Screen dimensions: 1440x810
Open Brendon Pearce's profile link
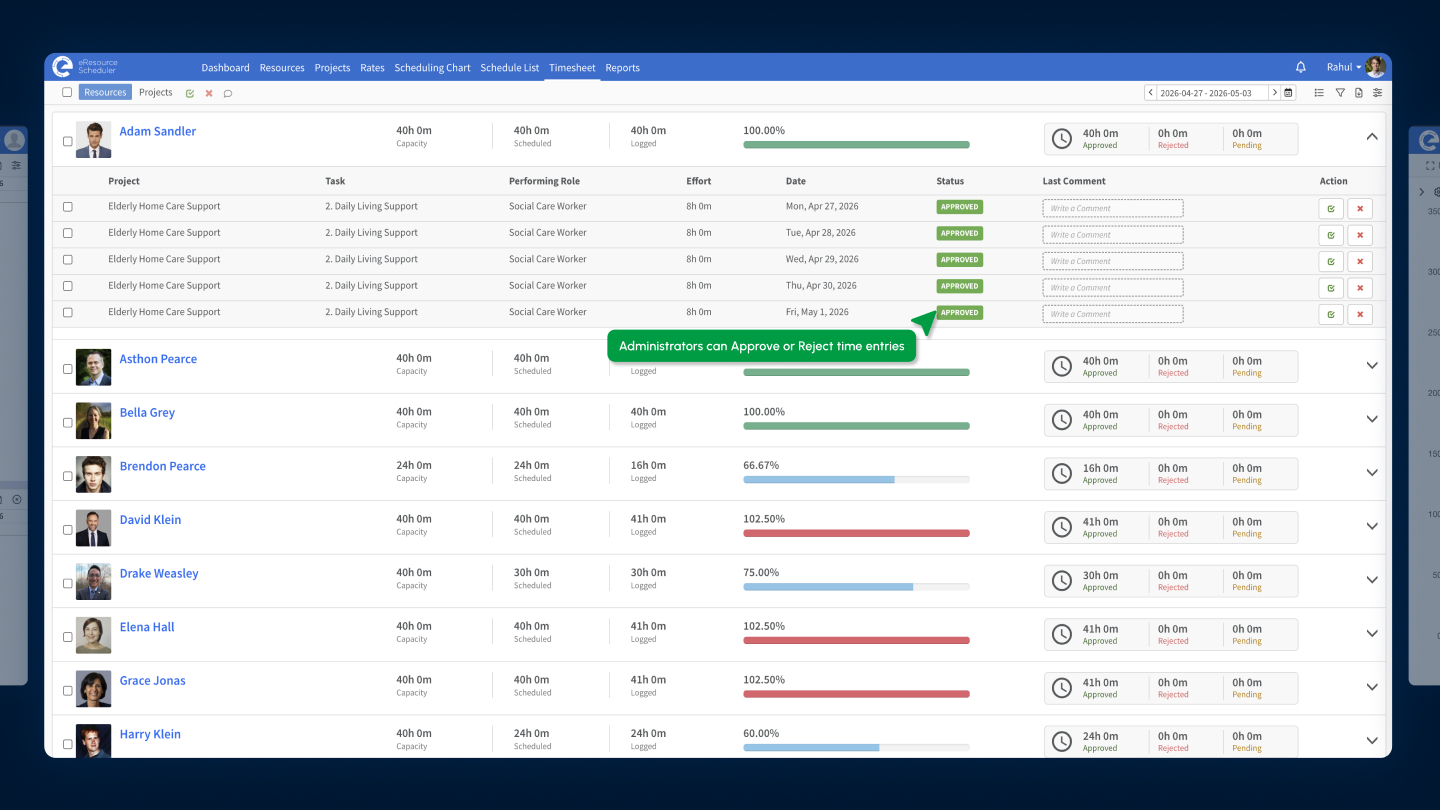pyautogui.click(x=162, y=466)
